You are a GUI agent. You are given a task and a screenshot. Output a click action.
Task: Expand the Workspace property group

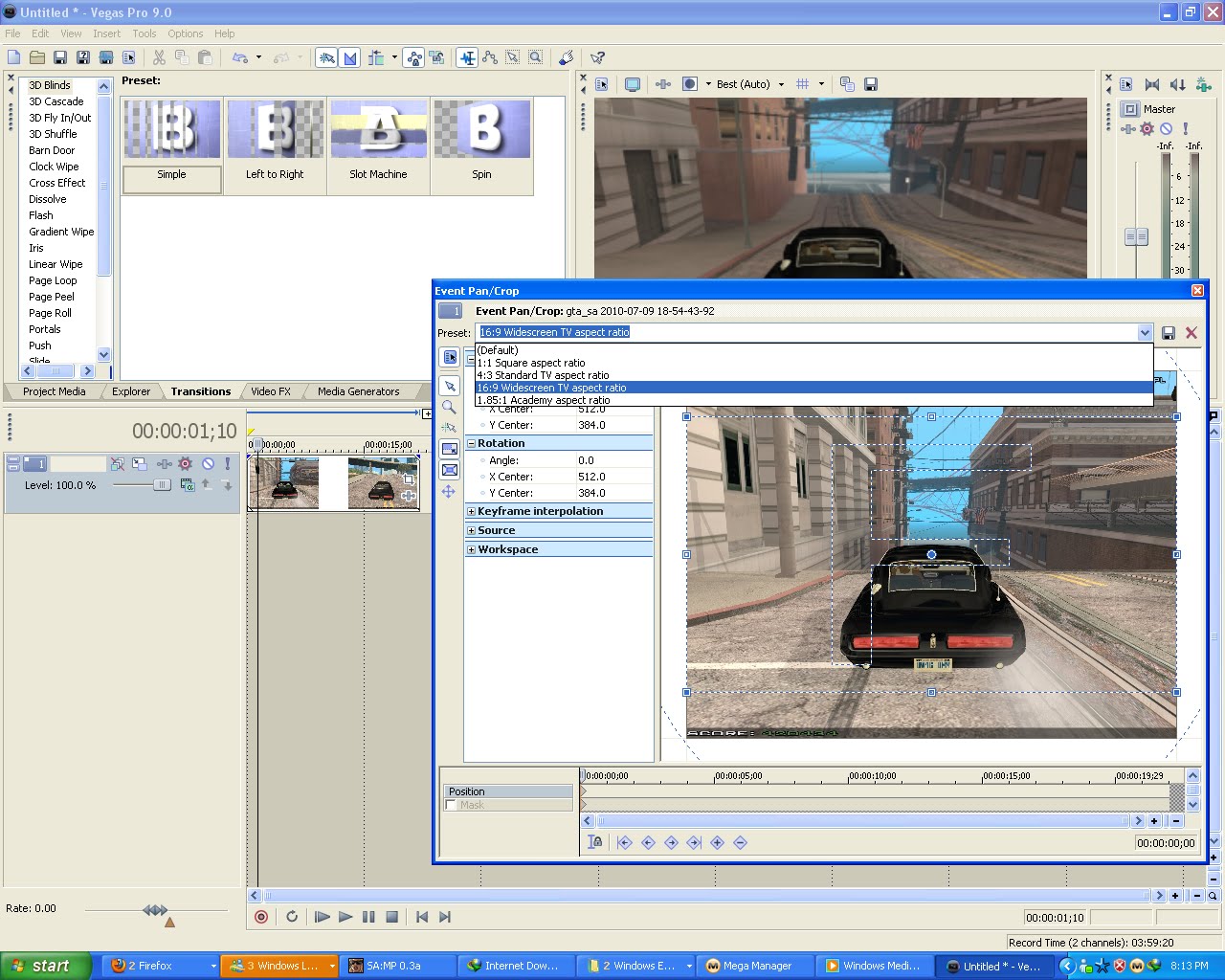[471, 549]
